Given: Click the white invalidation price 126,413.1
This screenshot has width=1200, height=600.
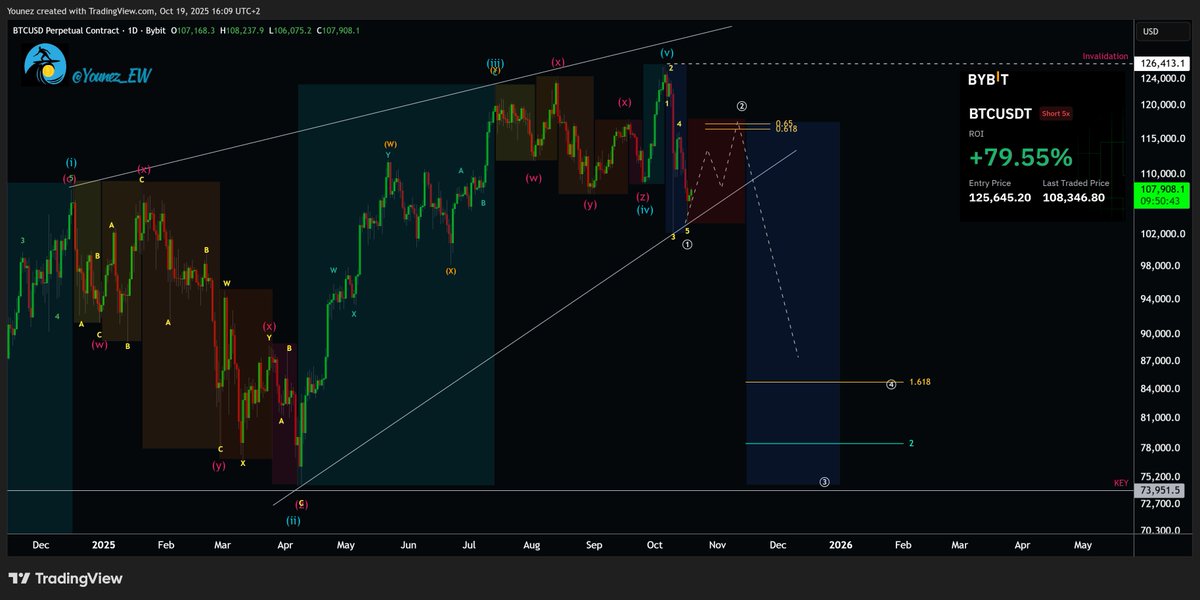Looking at the screenshot, I should (x=1161, y=62).
